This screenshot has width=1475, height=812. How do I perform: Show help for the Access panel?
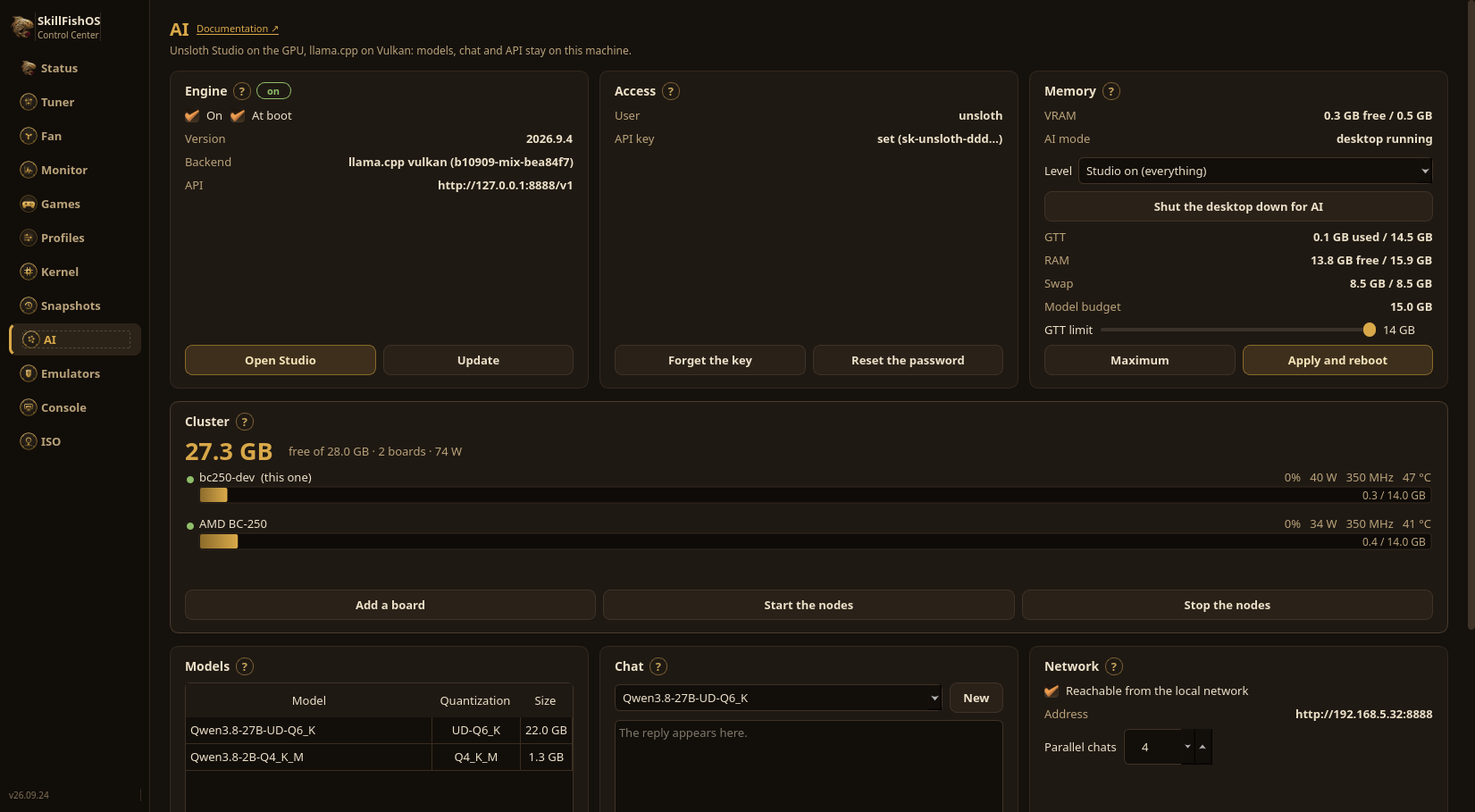(671, 91)
